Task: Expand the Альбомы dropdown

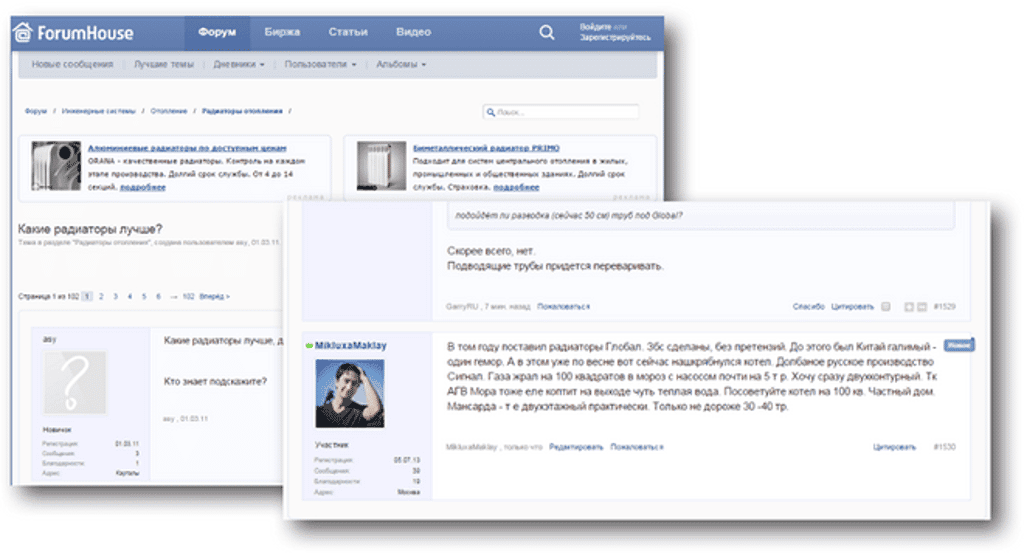Action: click(400, 65)
